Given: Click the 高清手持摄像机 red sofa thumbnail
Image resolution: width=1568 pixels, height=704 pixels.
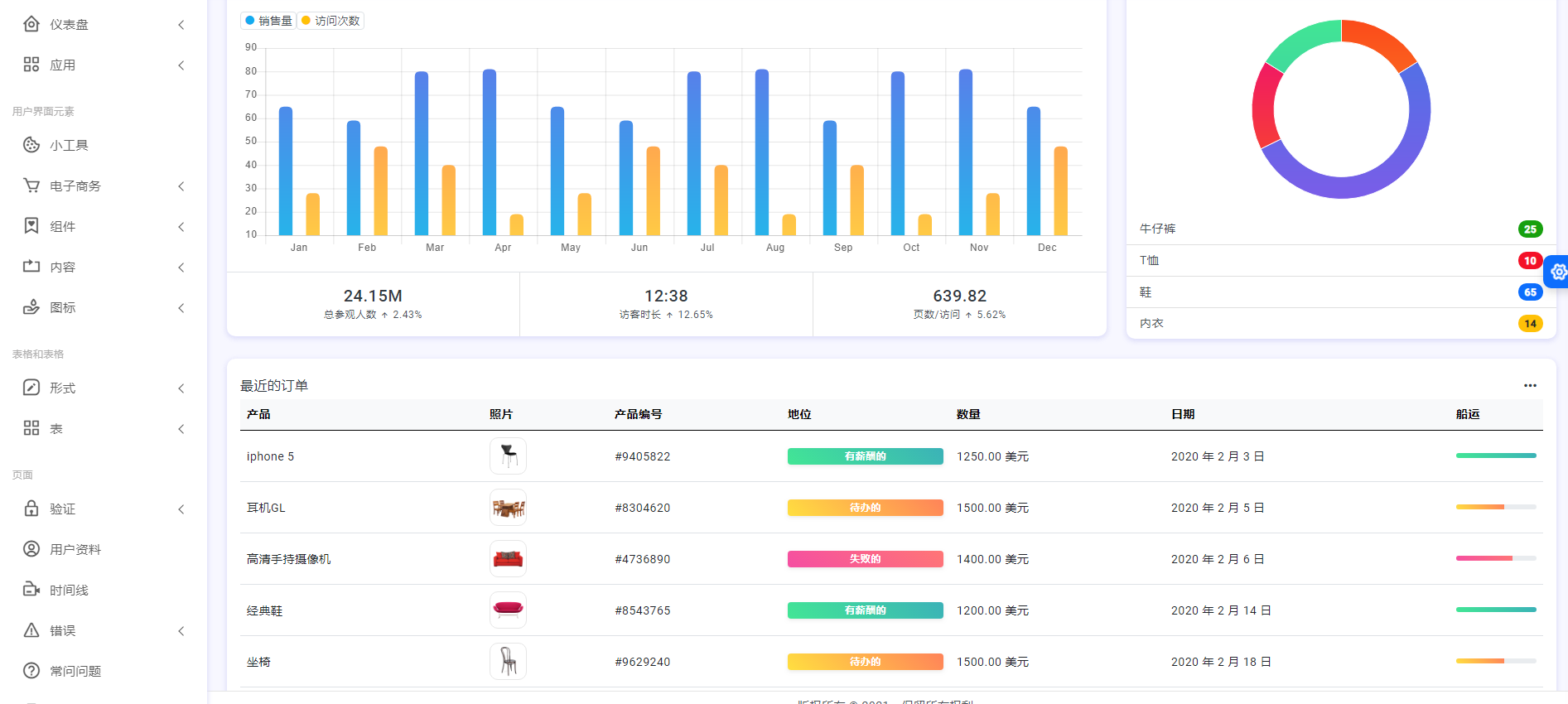Looking at the screenshot, I should pos(508,559).
